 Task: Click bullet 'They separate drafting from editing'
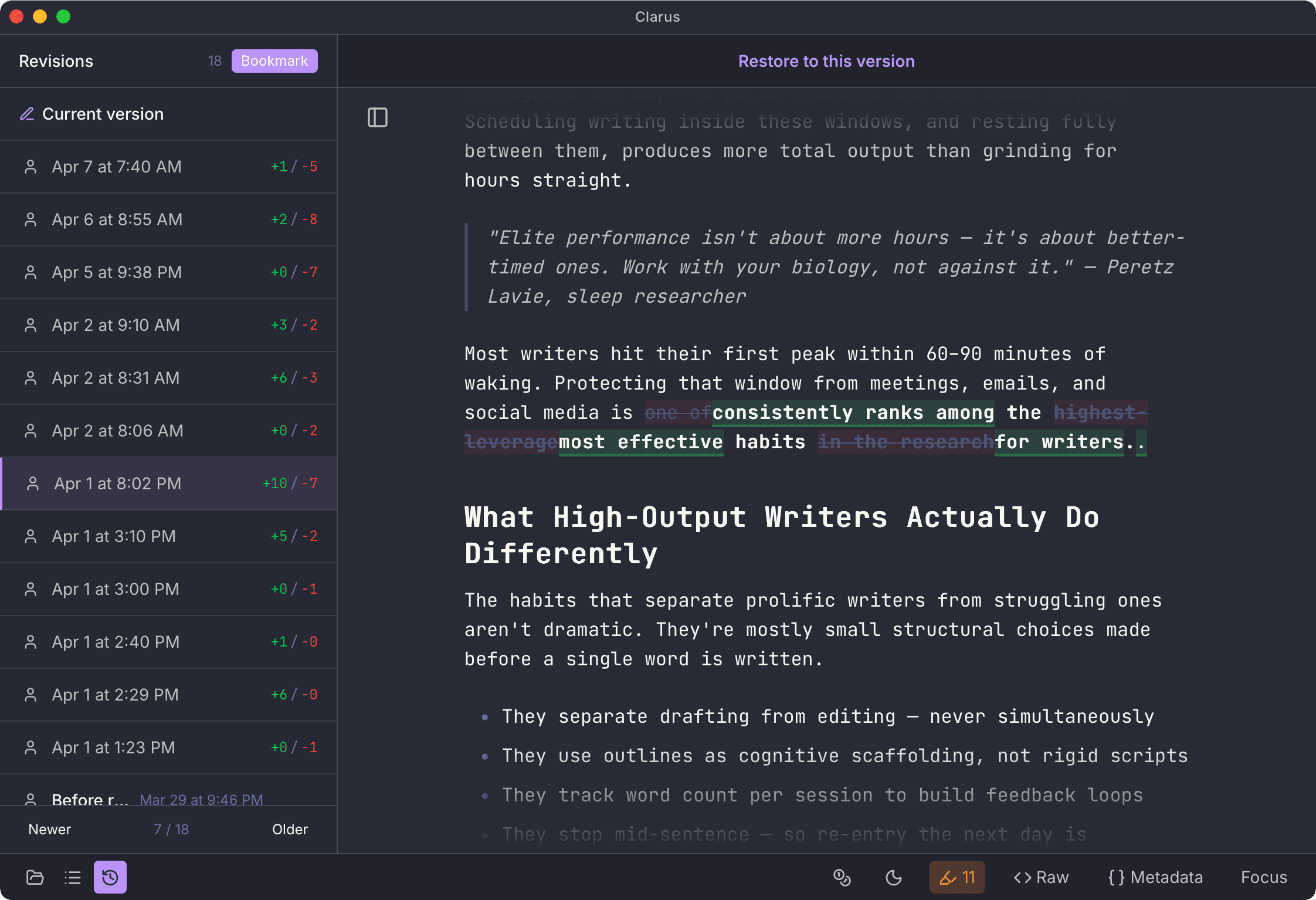click(x=828, y=716)
